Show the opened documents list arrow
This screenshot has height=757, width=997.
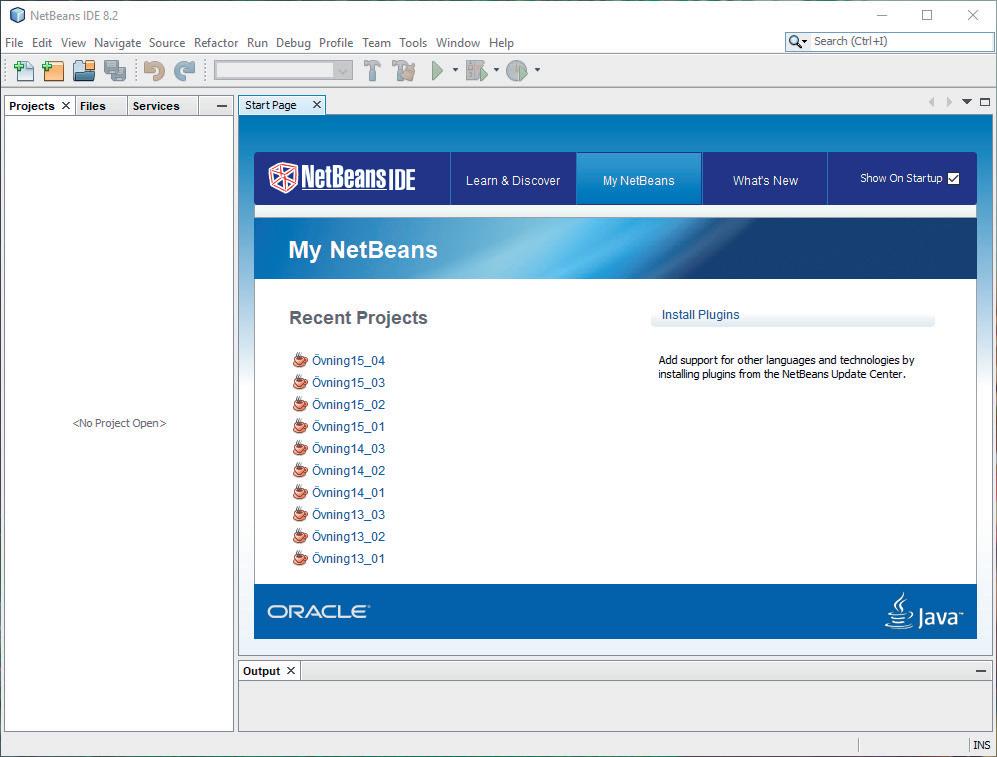pyautogui.click(x=967, y=102)
